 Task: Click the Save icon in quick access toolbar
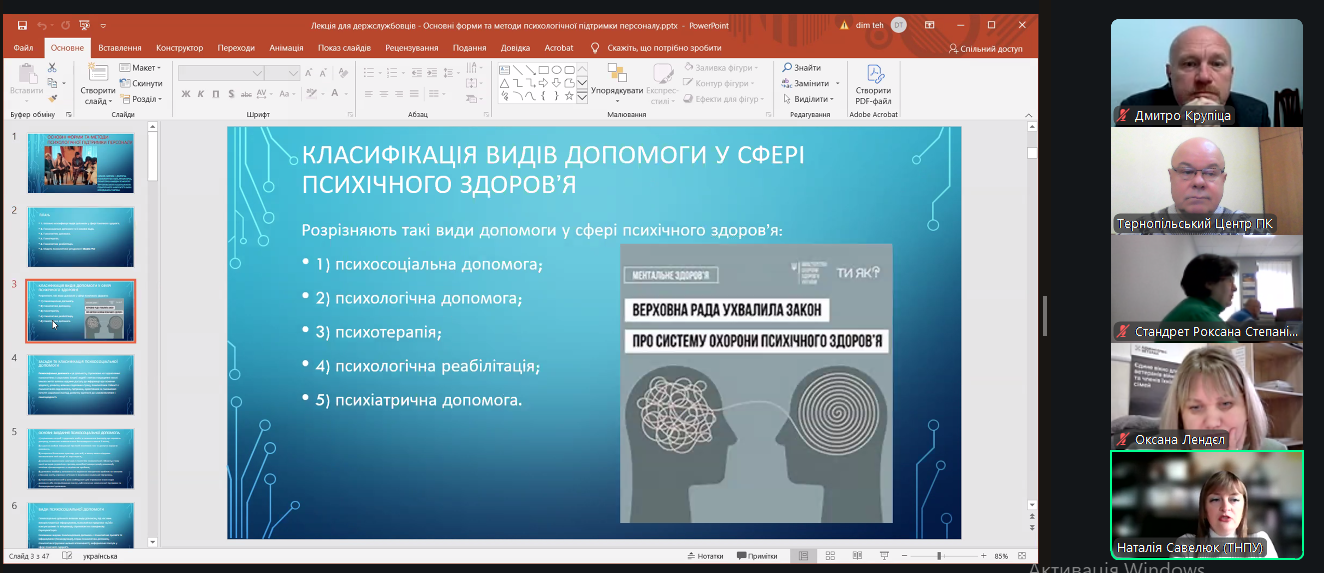[21, 25]
